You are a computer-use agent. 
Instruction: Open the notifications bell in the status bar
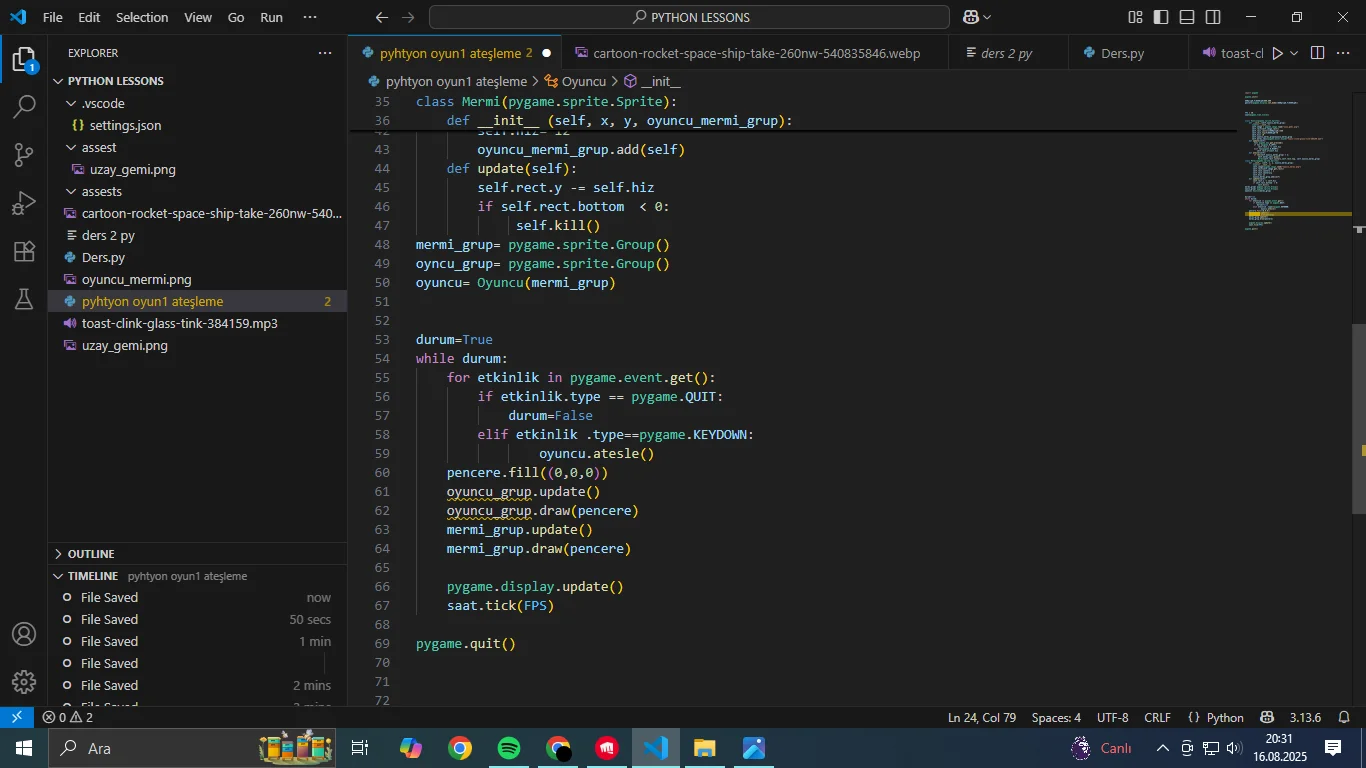1344,717
